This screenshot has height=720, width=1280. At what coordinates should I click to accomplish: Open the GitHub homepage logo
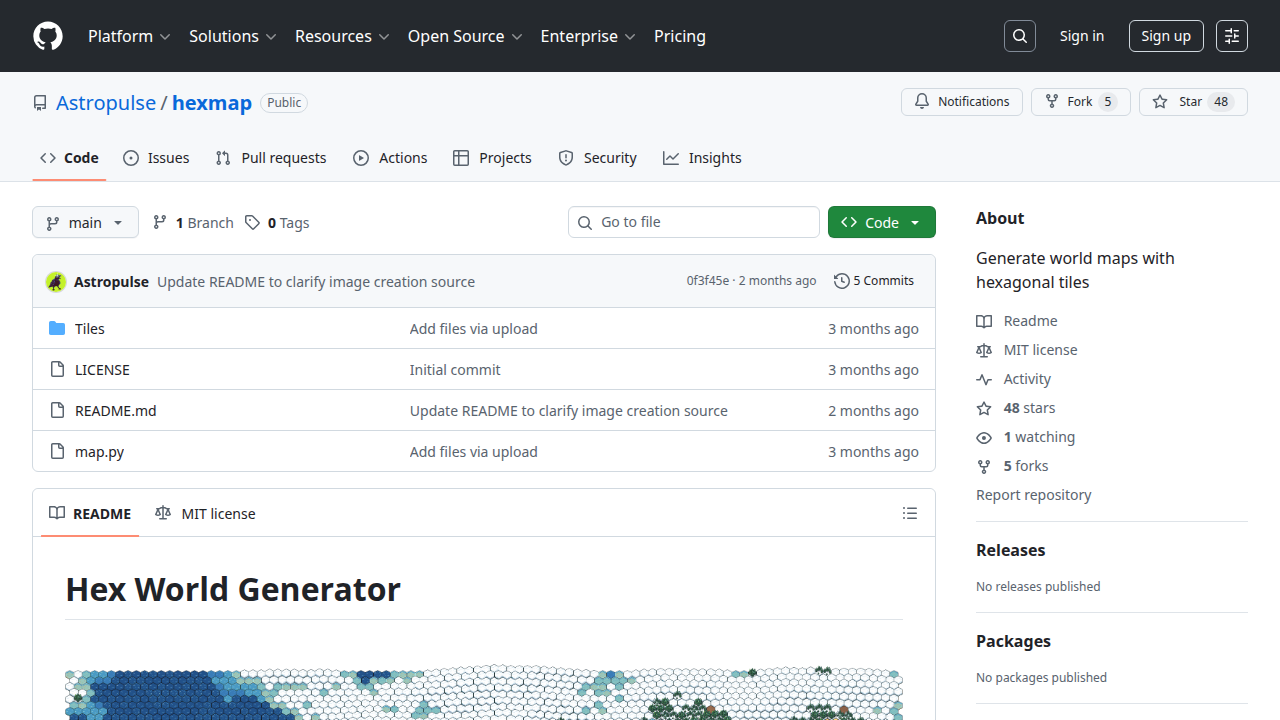pos(48,36)
